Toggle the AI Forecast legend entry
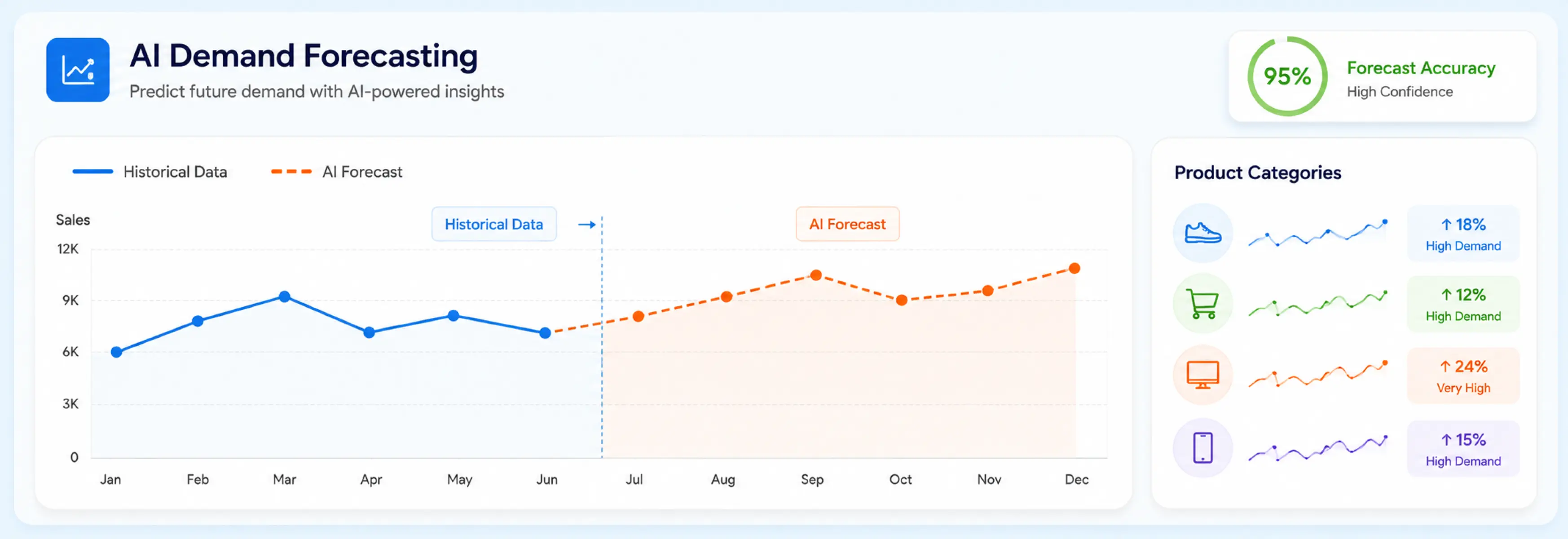Screen dimensions: 1568x539 click(337, 172)
